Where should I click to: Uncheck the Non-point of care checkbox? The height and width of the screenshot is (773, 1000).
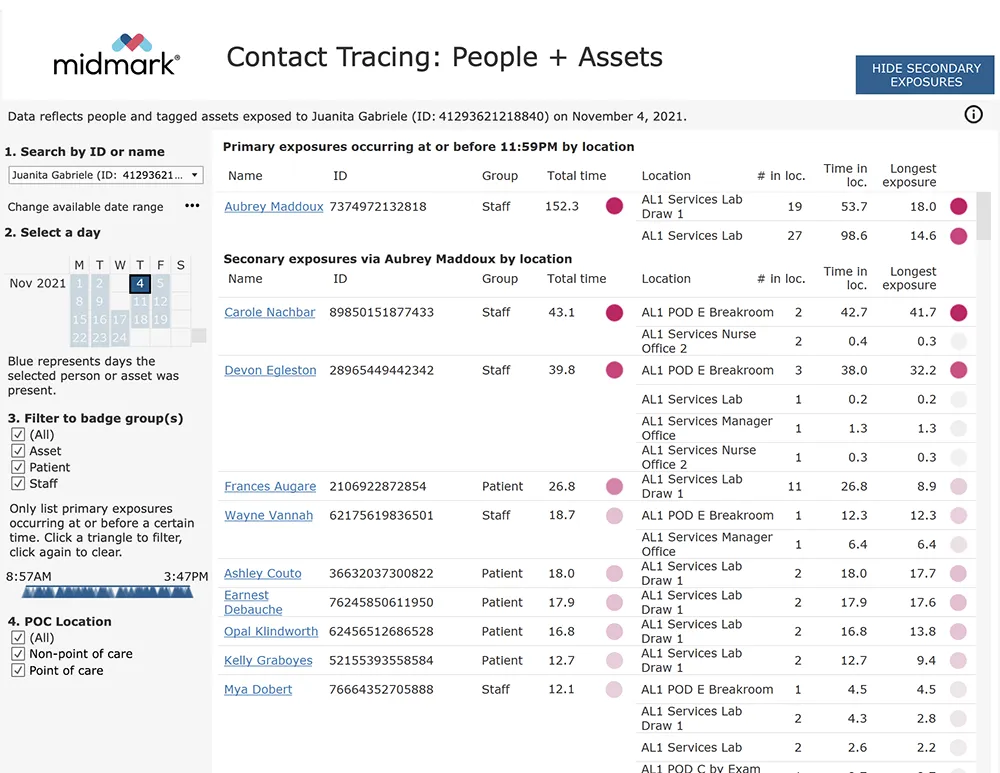[18, 654]
